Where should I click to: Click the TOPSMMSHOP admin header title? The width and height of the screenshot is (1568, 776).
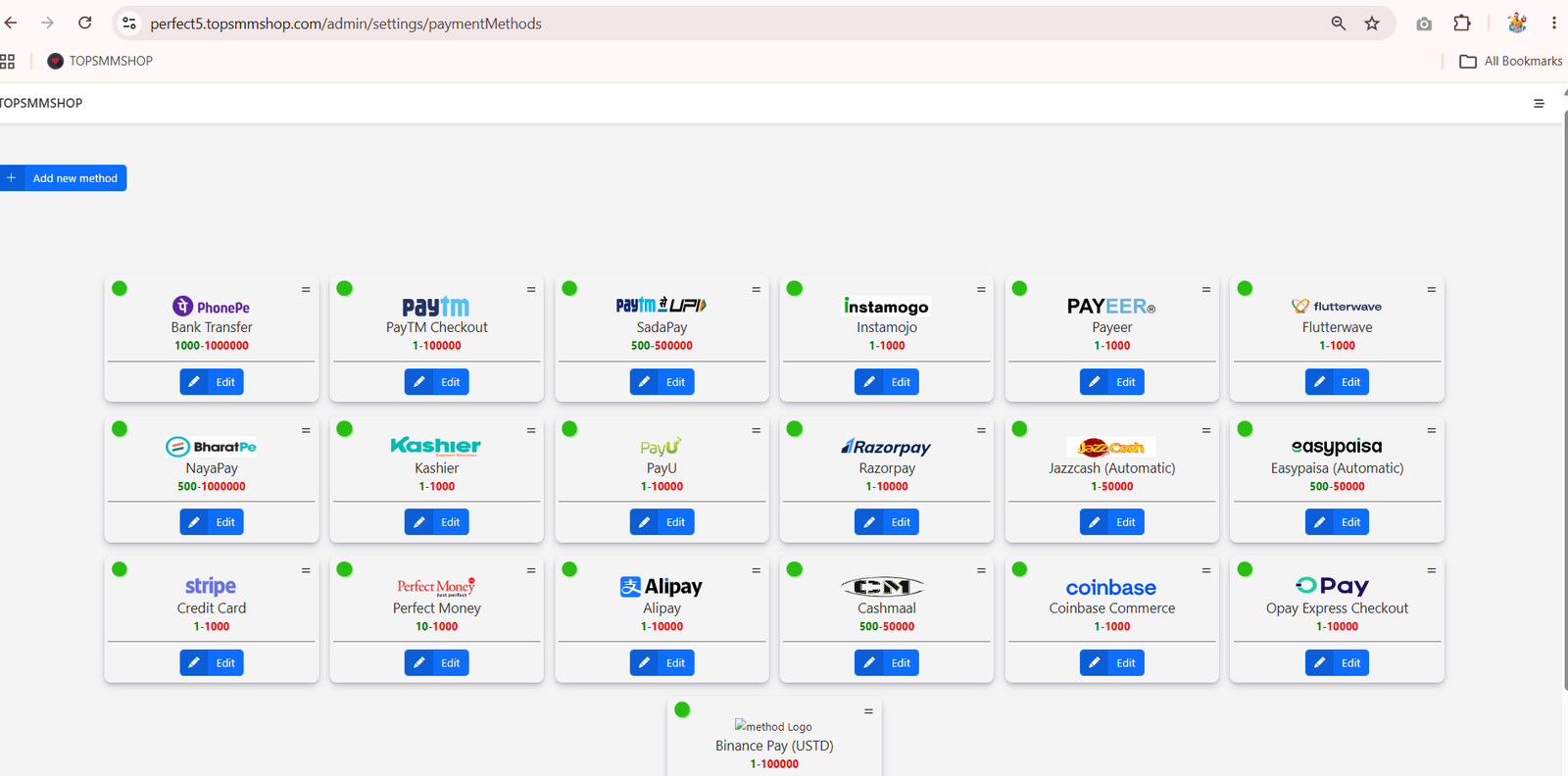pos(41,103)
